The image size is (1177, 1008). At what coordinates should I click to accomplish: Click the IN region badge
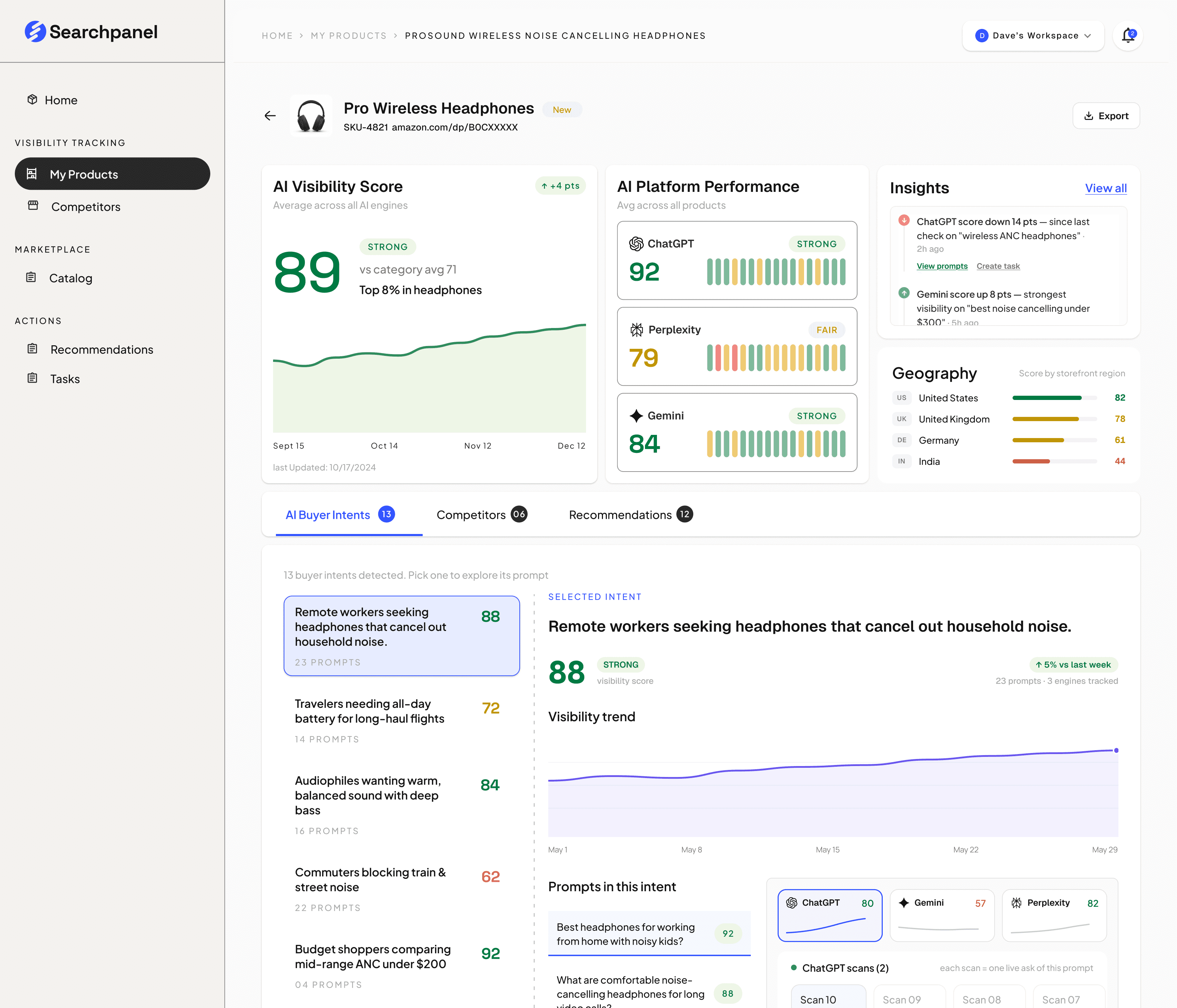pos(901,461)
